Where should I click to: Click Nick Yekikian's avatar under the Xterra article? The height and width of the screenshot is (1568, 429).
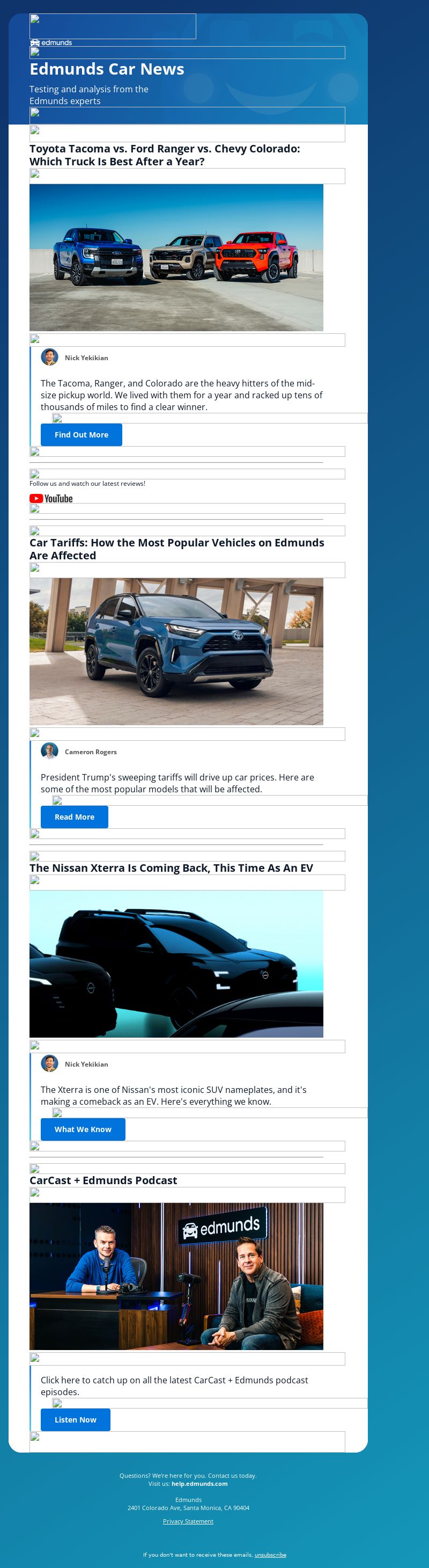tap(49, 1063)
